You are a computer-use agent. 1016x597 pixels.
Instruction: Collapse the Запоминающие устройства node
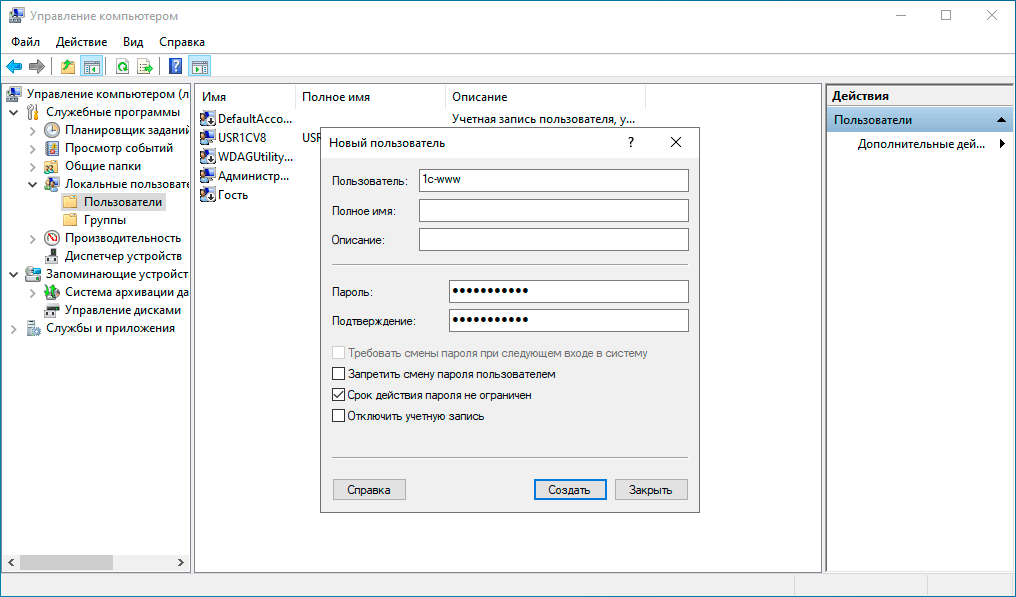[x=14, y=274]
